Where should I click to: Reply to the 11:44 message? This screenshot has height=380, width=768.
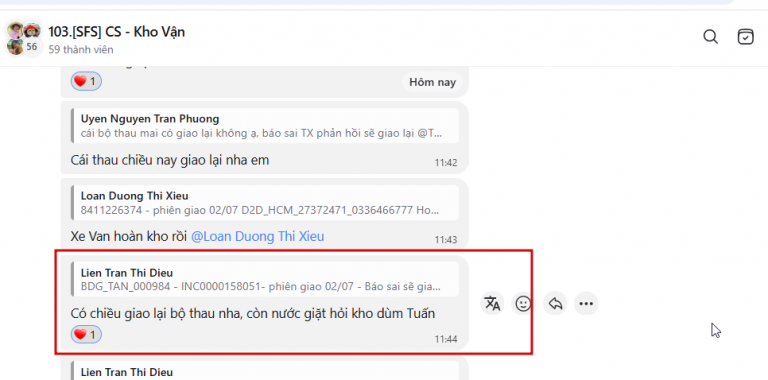click(555, 304)
